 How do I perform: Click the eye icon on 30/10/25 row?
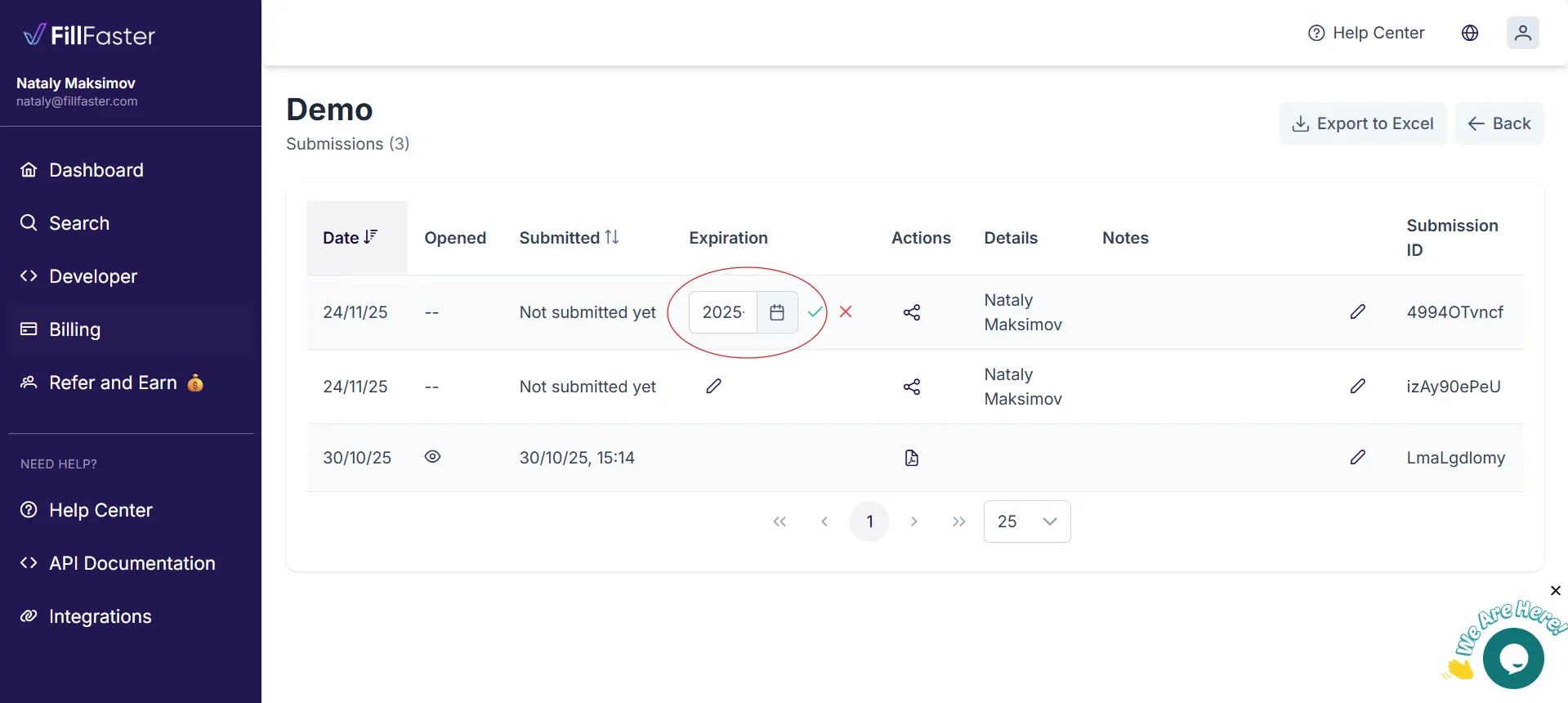pos(432,457)
